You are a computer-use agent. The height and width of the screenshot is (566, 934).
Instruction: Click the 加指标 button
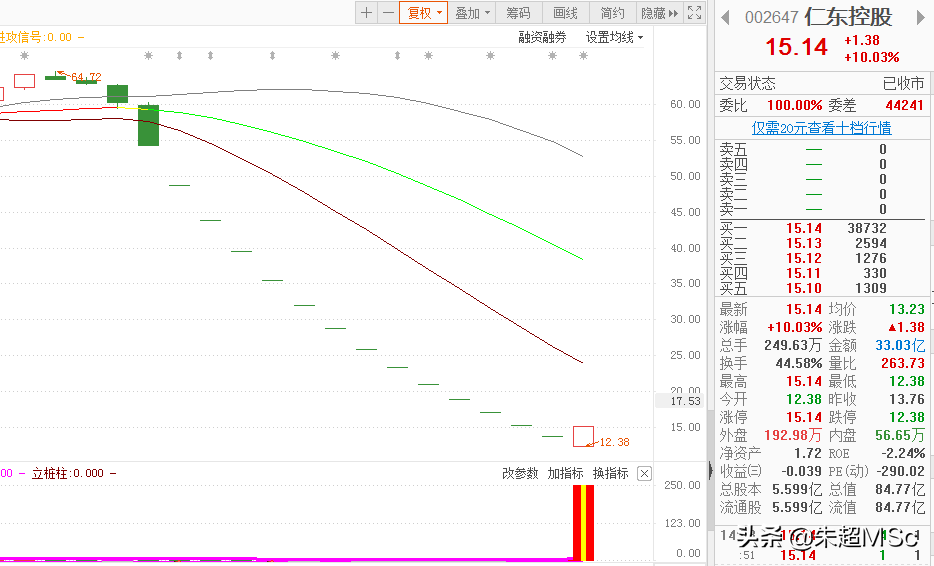[565, 473]
